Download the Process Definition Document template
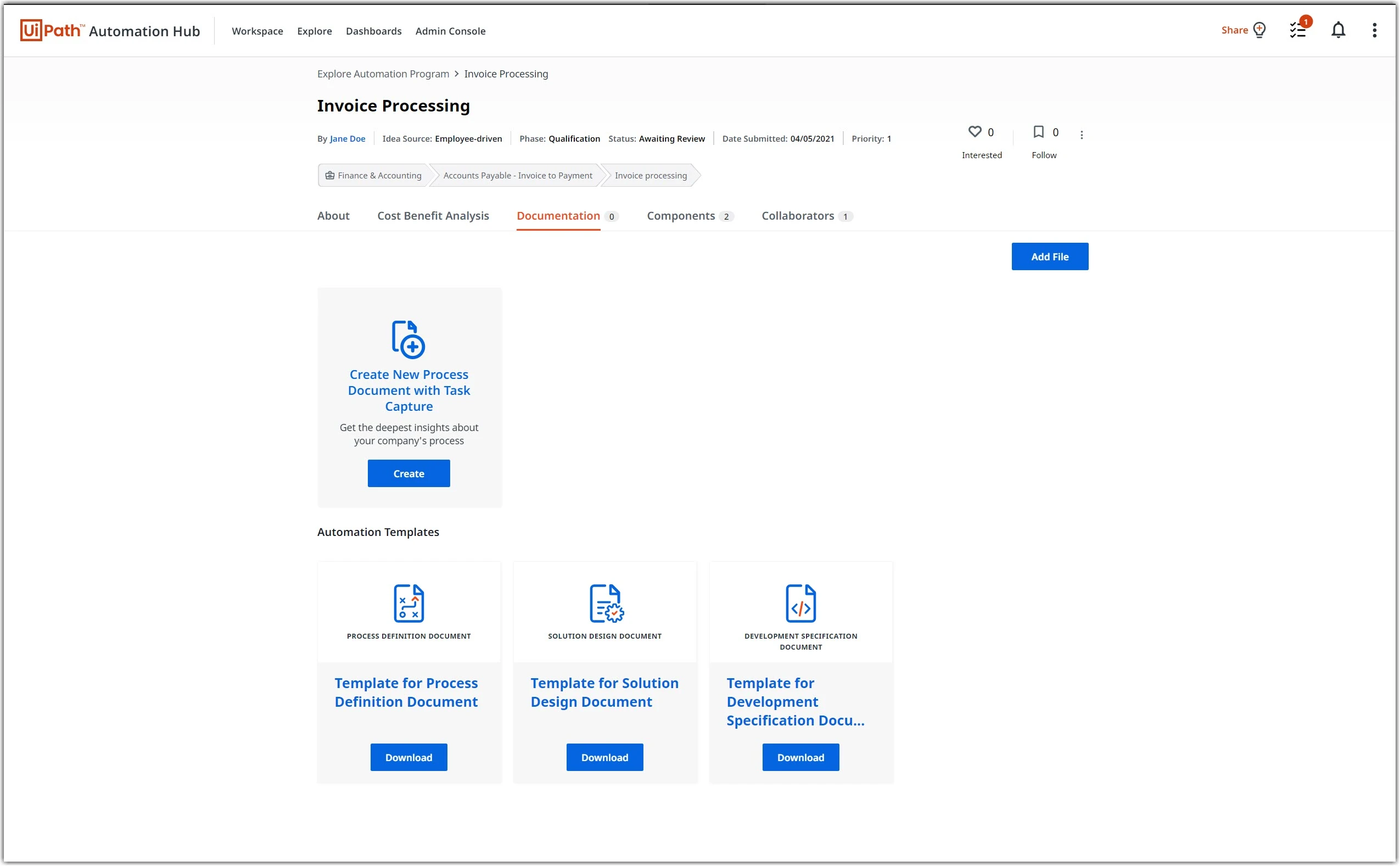This screenshot has width=1400, height=866. [x=409, y=758]
